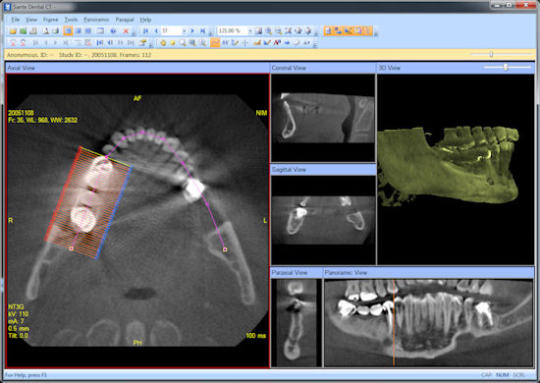Click the yellow open-folder toolbar icon
540x383 pixels.
(13, 31)
